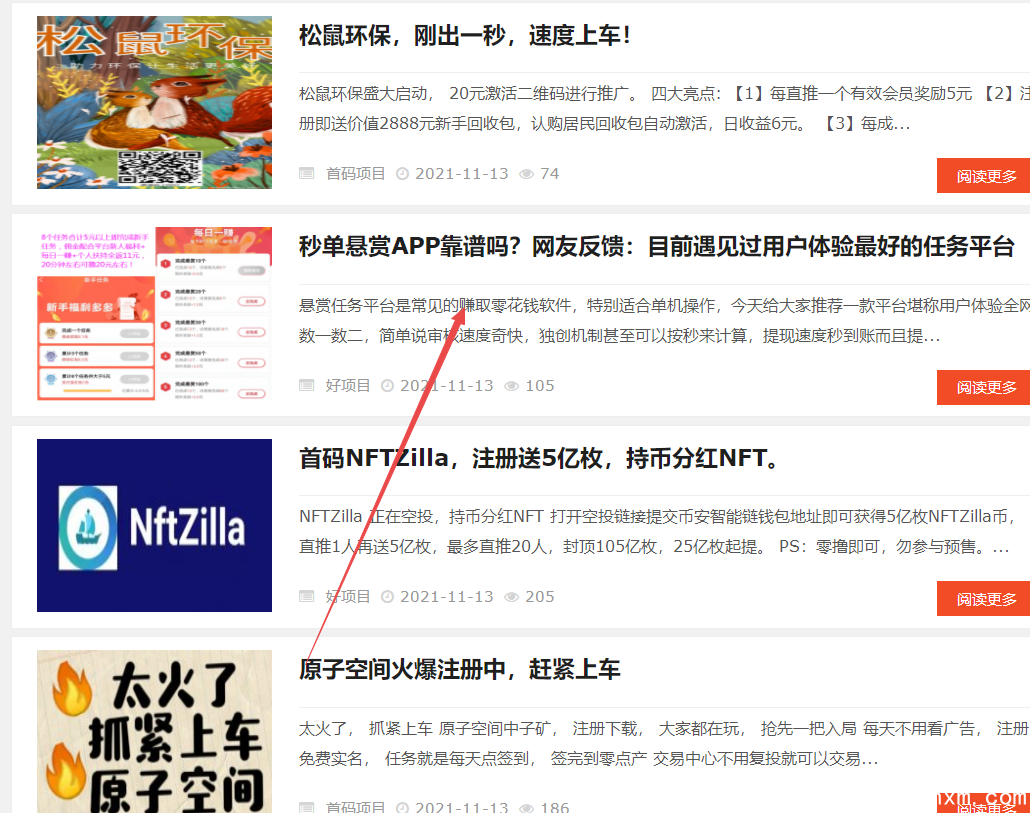
Task: Click 松鼠环保盛大启动 excerpt text
Action: [663, 108]
